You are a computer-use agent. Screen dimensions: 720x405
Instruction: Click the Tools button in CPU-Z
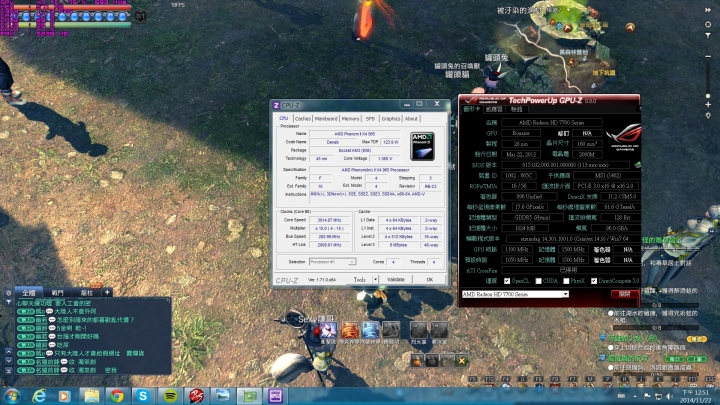360,279
